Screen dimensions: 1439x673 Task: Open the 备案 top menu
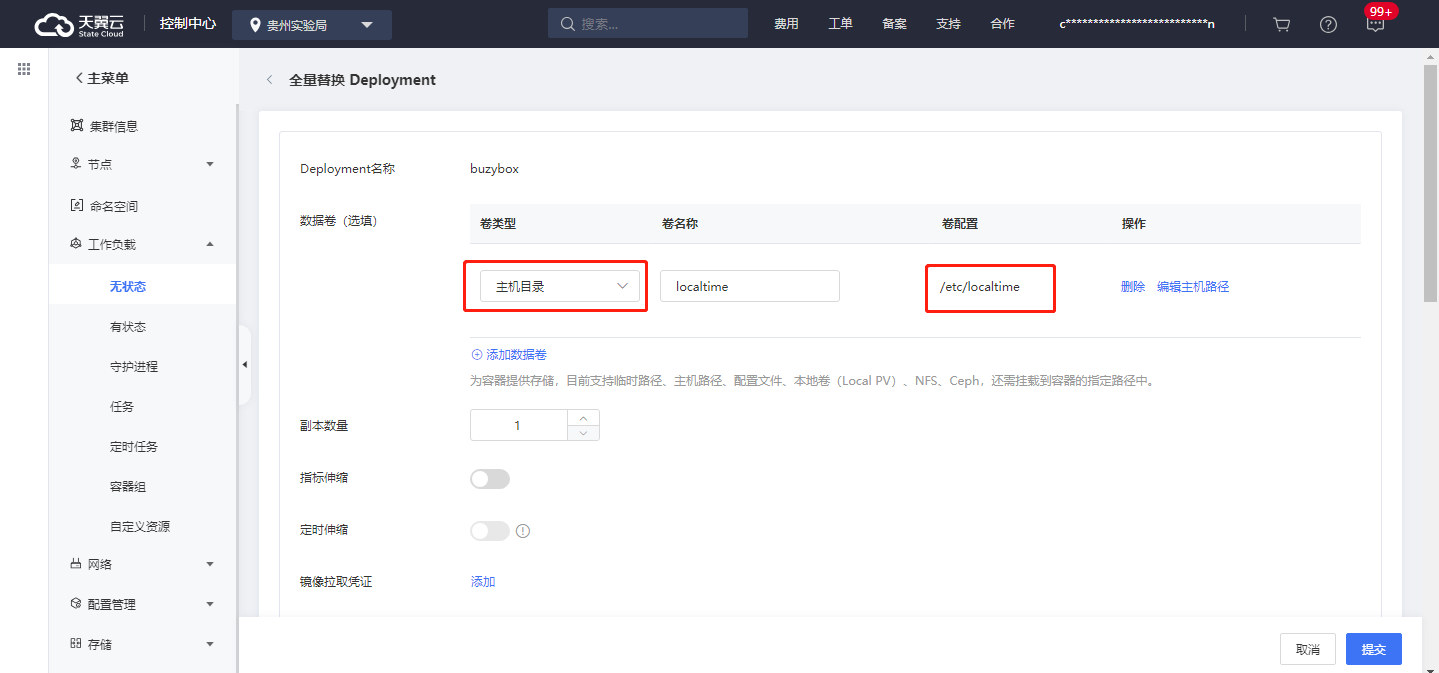(894, 24)
